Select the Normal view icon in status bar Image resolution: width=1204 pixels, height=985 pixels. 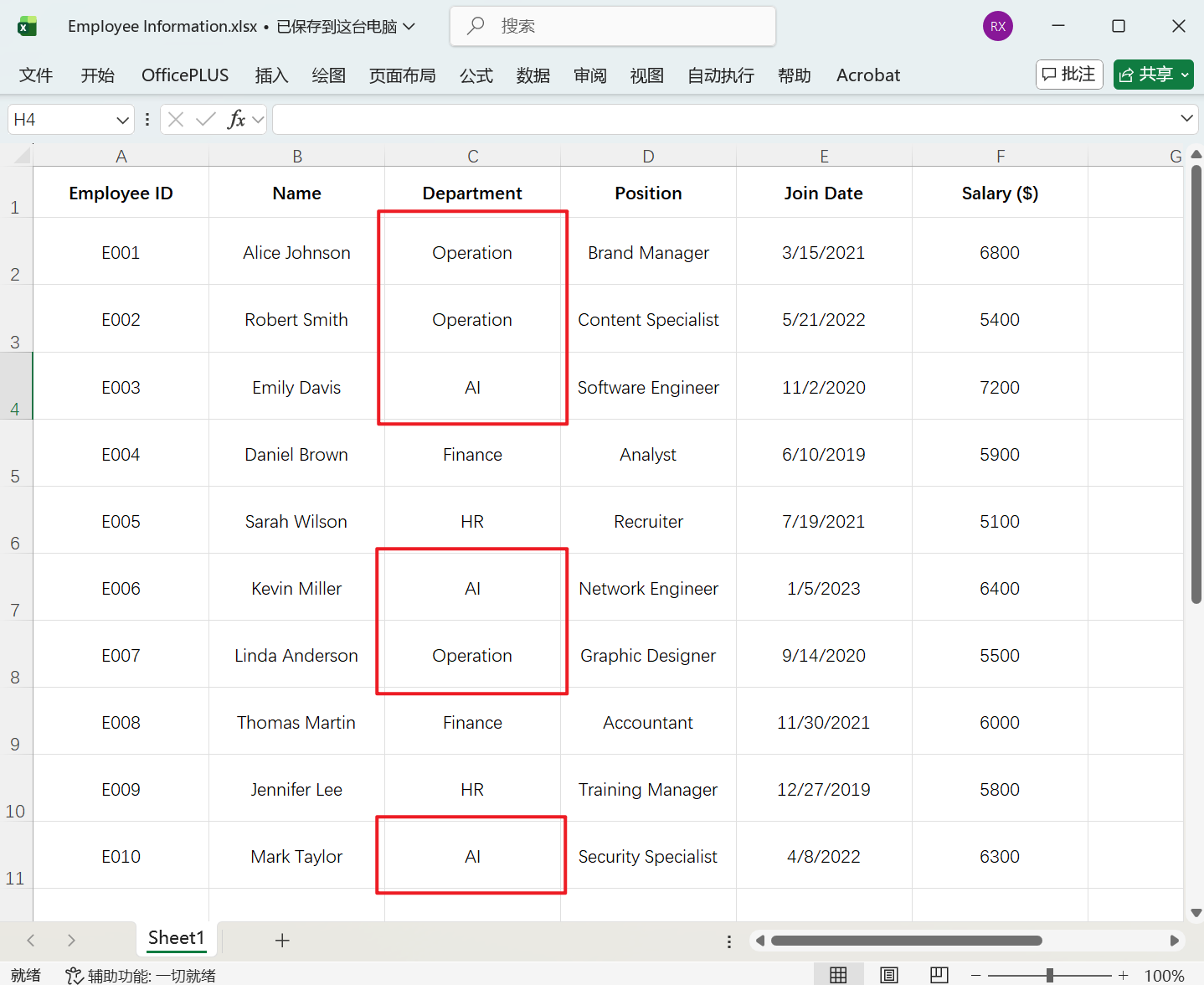tap(838, 974)
